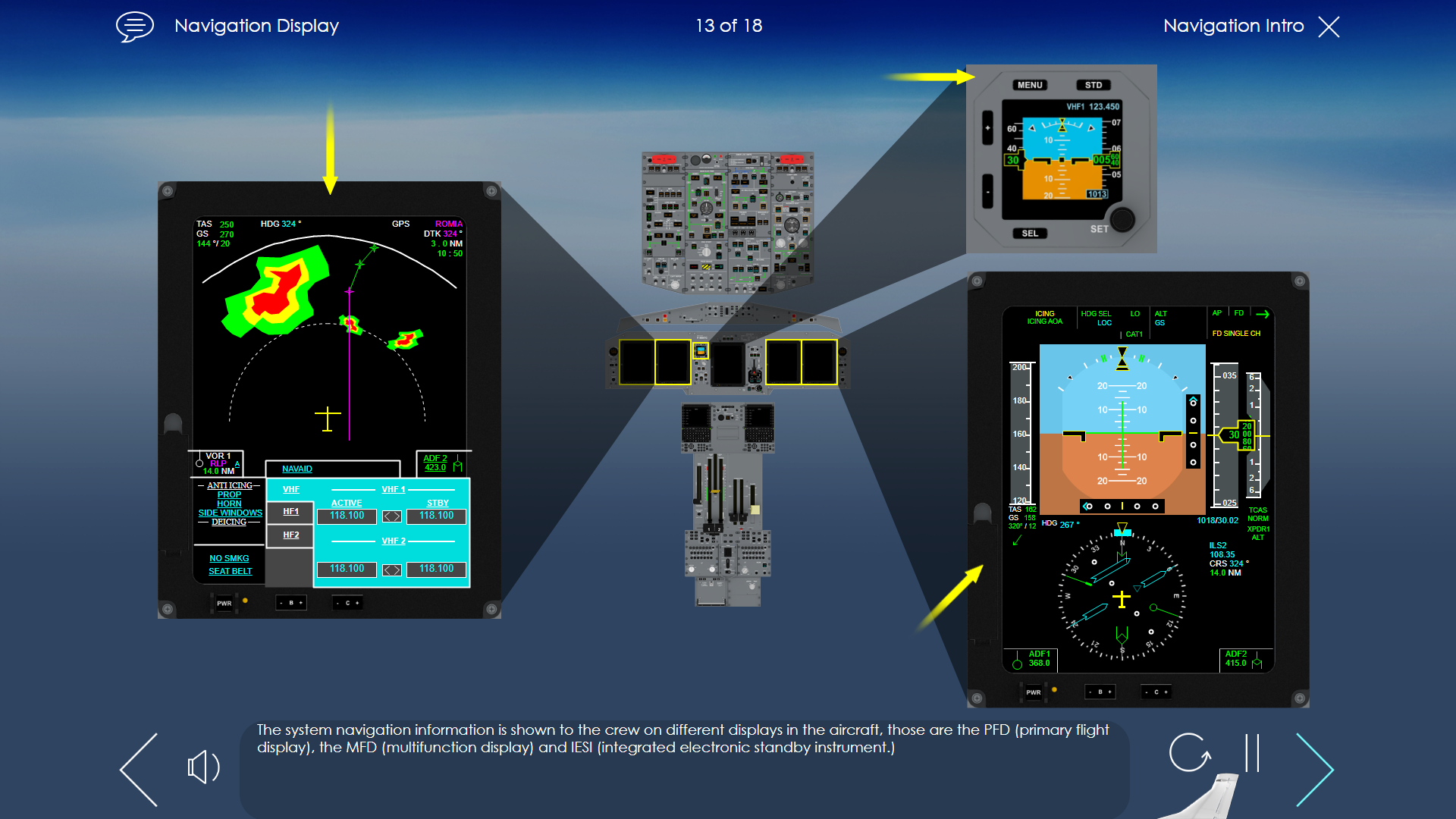Click the STD barometer setting button
This screenshot has height=819, width=1456.
[1095, 85]
